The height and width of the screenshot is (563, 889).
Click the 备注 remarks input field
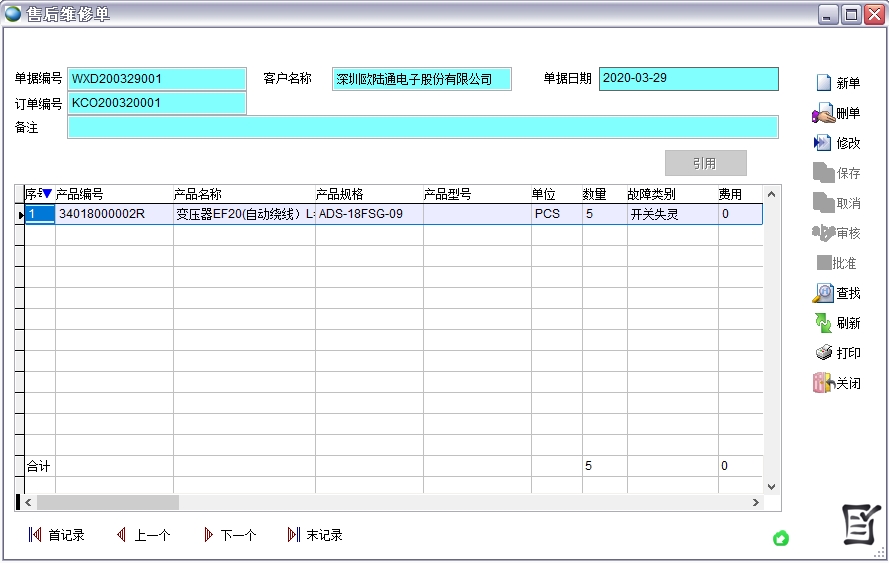422,127
